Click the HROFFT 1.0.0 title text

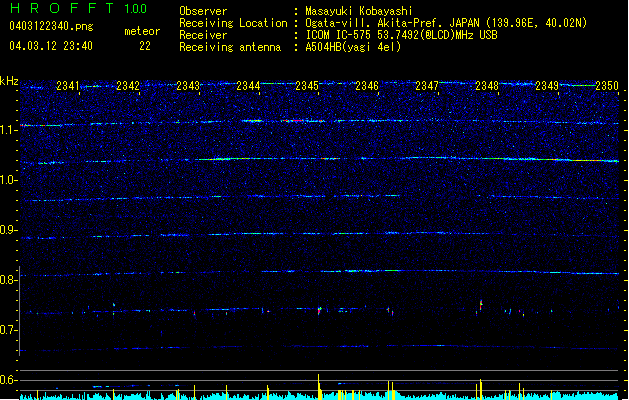point(79,8)
